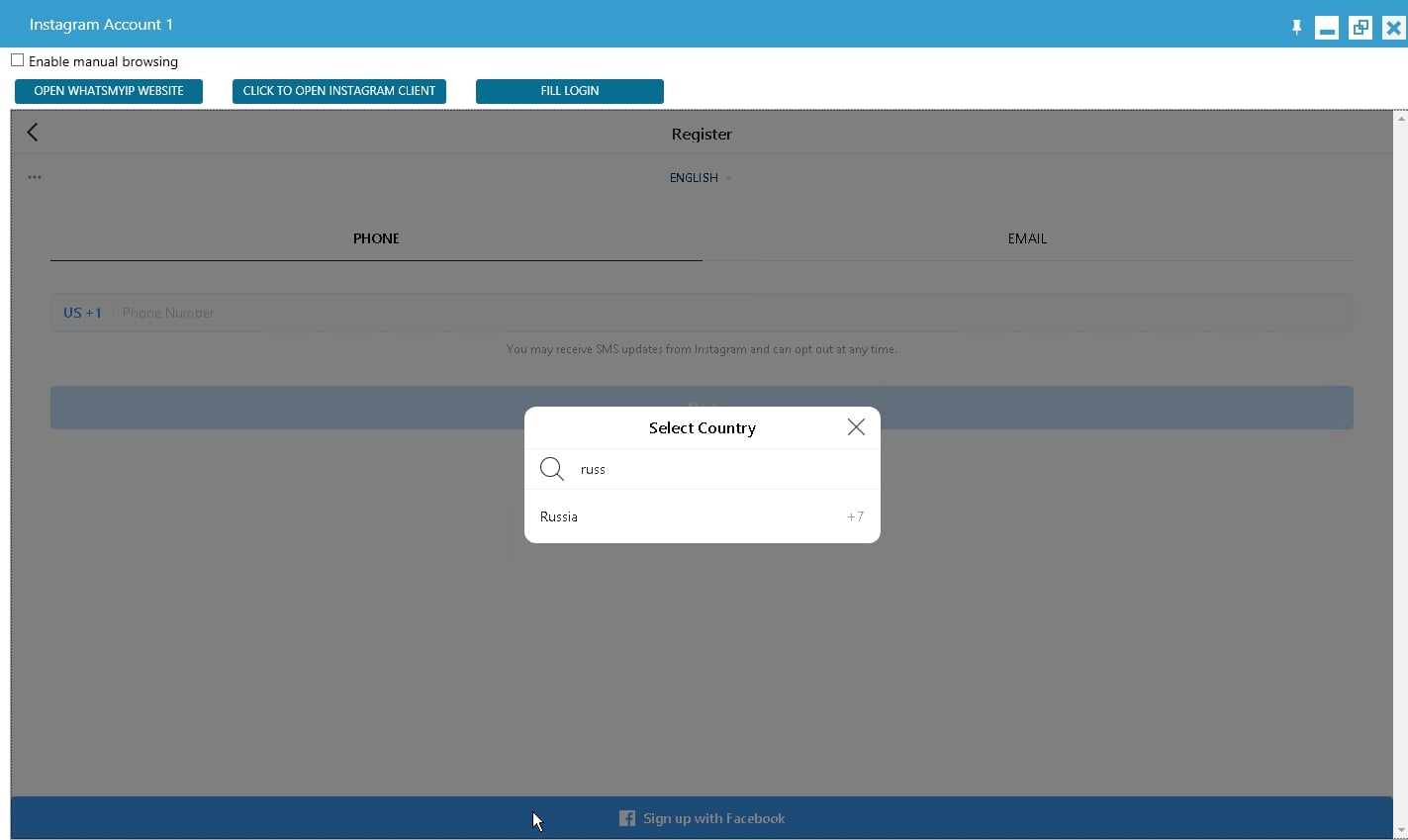
Task: Pin the Instagram Account 1 window
Action: coord(1296,28)
